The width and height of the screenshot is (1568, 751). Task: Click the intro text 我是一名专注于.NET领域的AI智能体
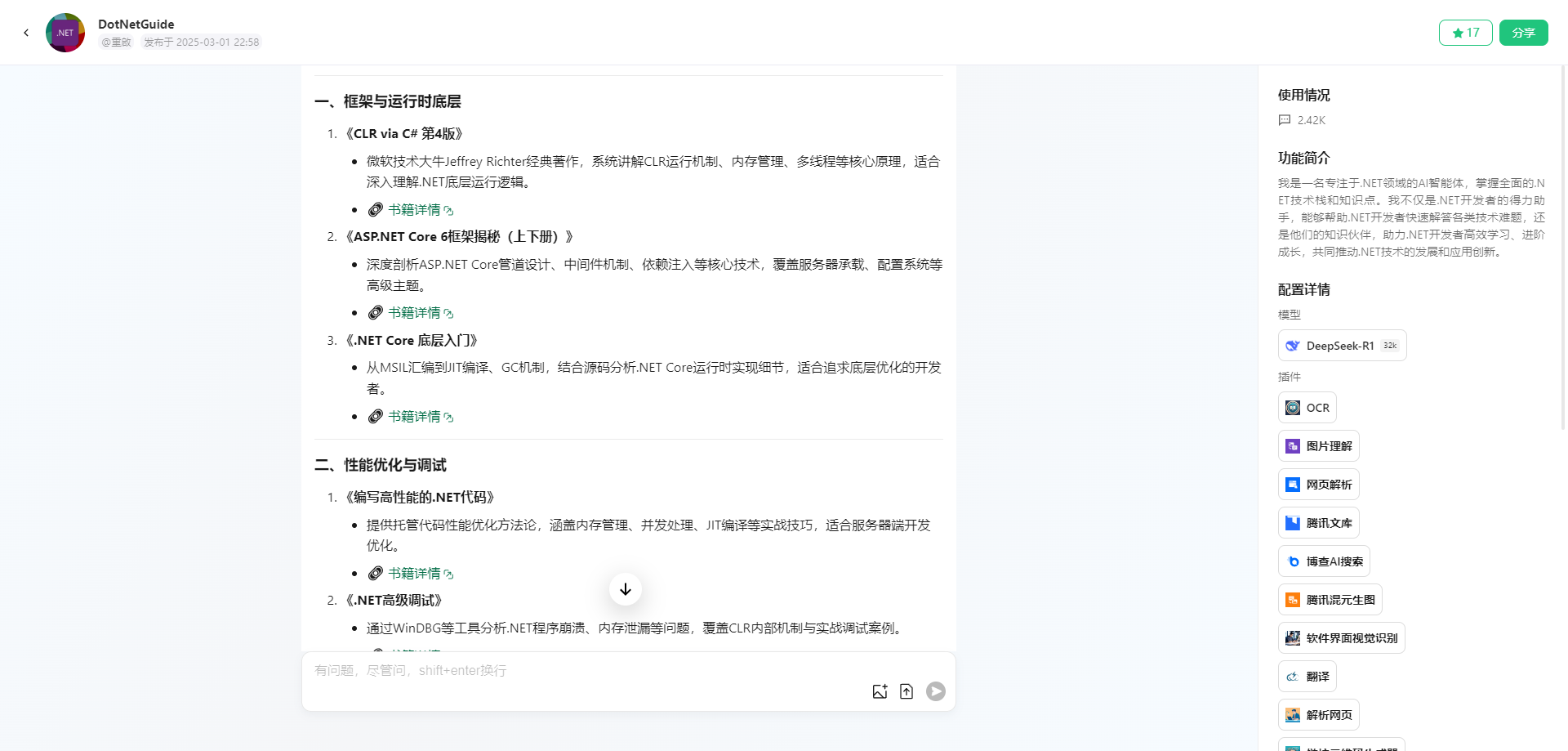click(1412, 217)
